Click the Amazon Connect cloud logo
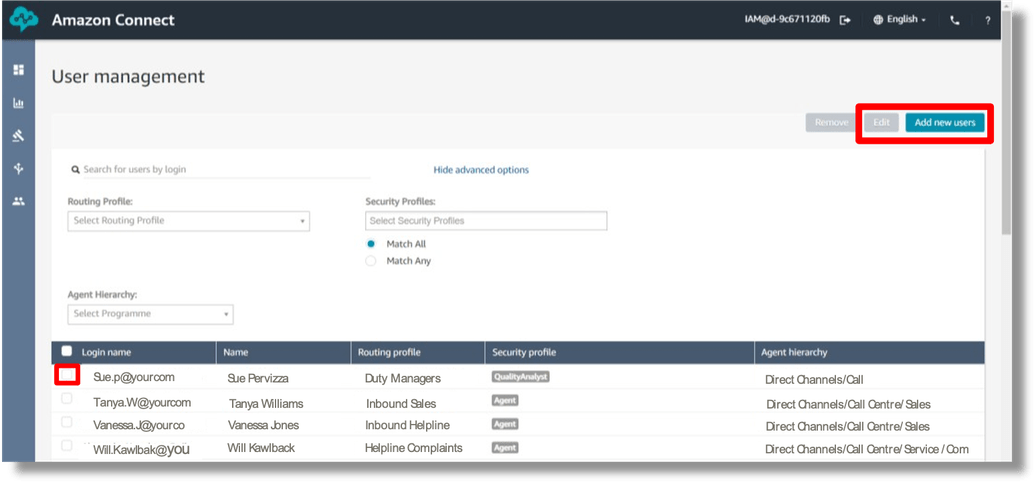This screenshot has height=484, width=1036. click(25, 20)
